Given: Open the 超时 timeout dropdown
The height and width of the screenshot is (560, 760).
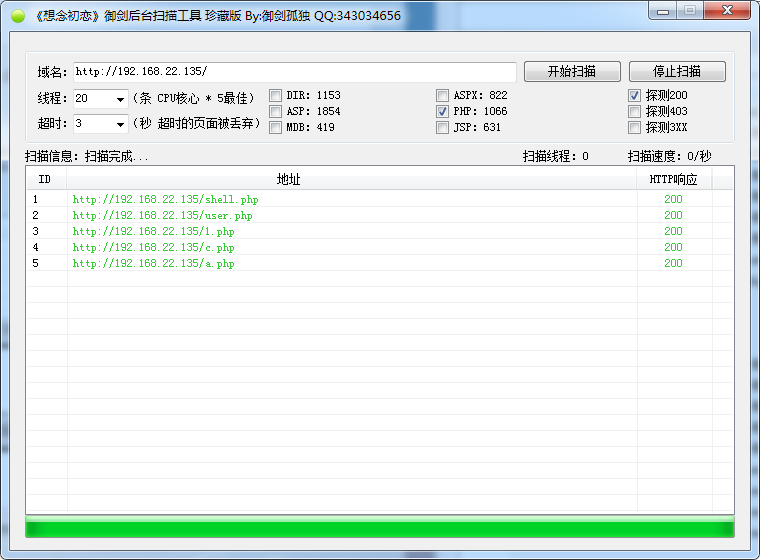Looking at the screenshot, I should [x=120, y=124].
